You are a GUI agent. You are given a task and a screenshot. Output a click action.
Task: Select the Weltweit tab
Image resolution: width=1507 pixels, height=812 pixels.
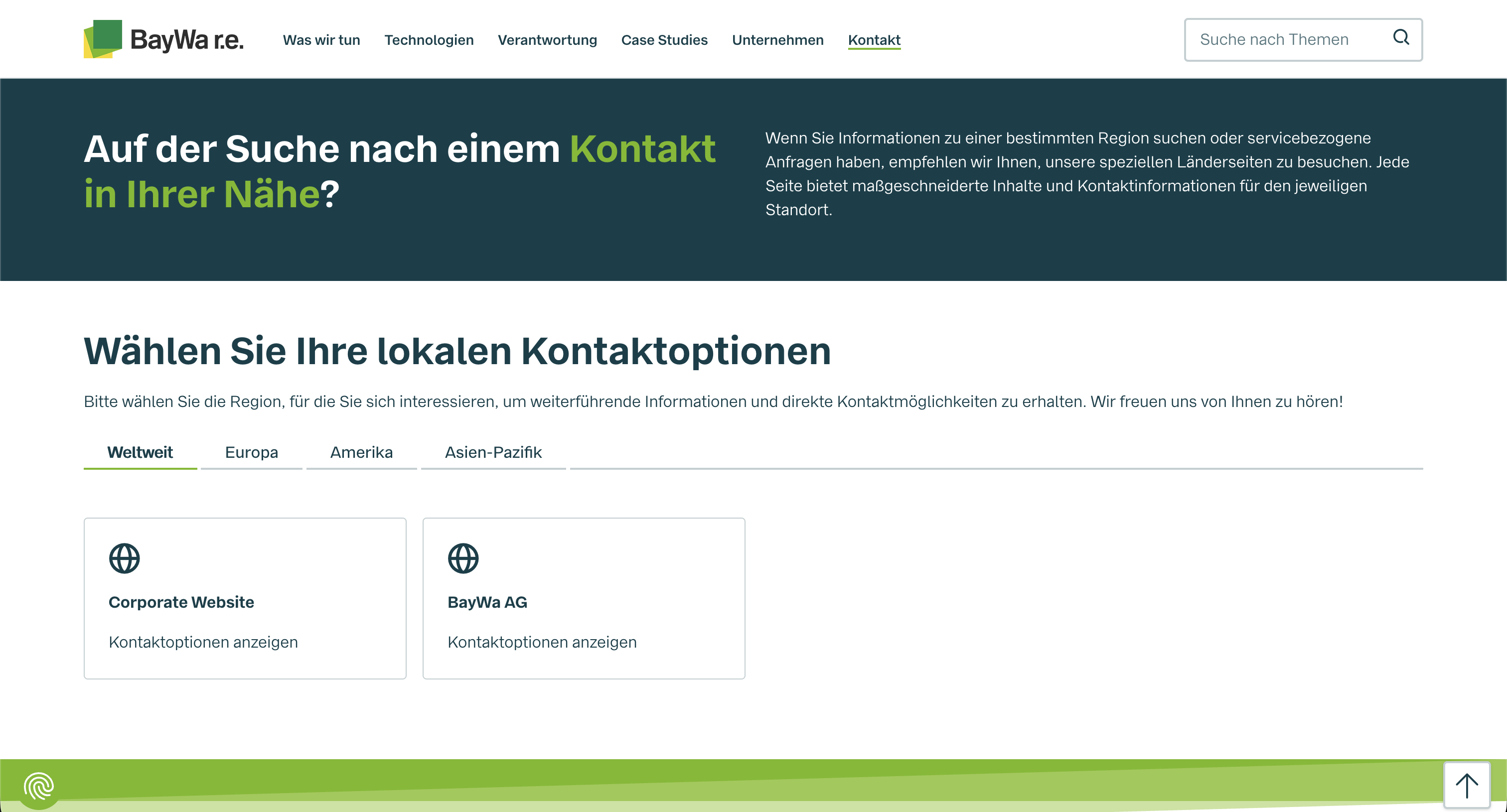[x=140, y=452]
